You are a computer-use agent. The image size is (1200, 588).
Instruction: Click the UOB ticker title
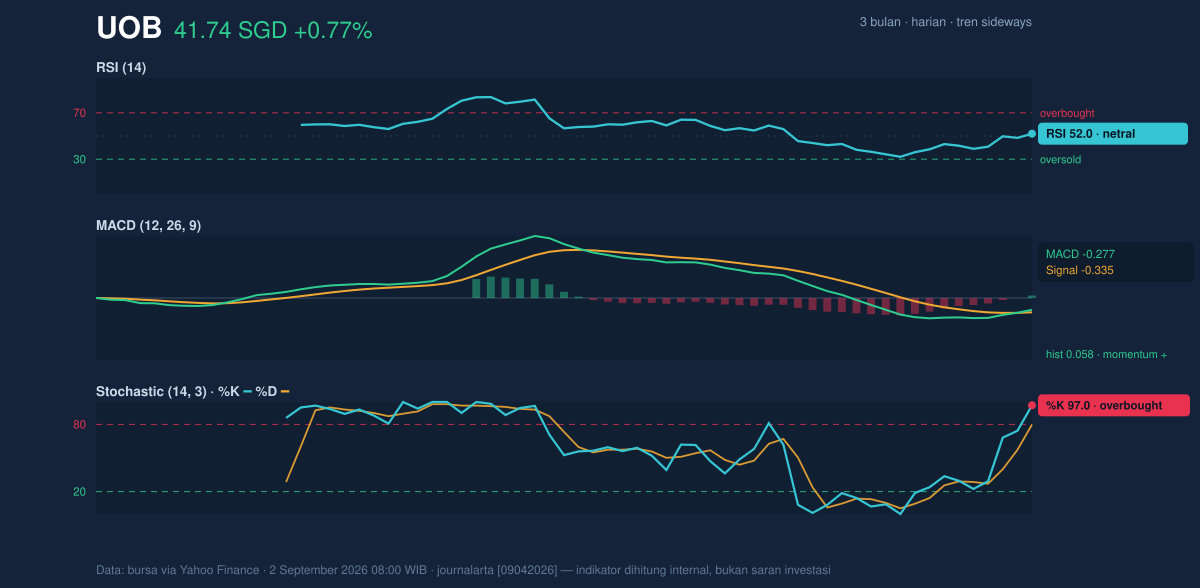coord(129,29)
